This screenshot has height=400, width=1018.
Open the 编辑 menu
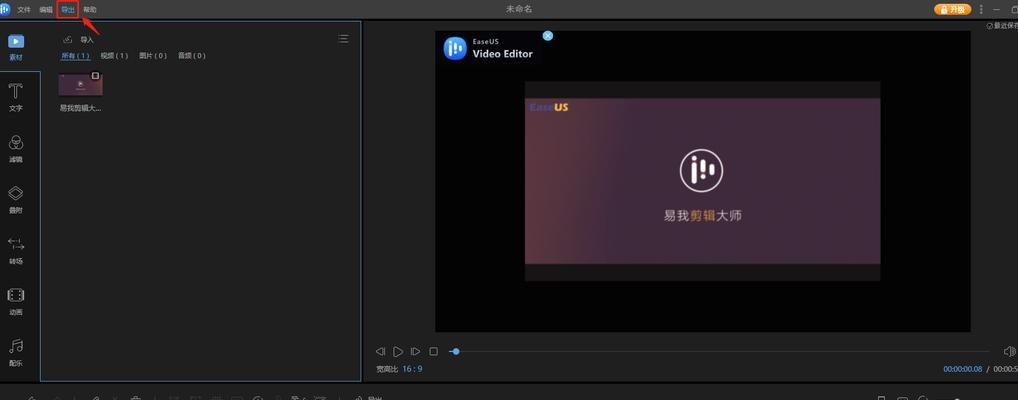click(45, 10)
